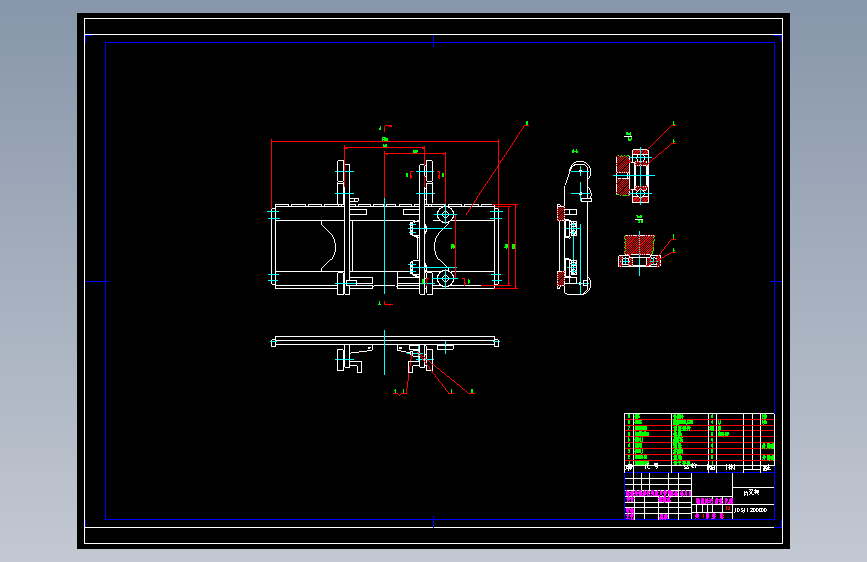This screenshot has height=562, width=867.
Task: Select the side profile view of the carriage
Action: coord(574,227)
